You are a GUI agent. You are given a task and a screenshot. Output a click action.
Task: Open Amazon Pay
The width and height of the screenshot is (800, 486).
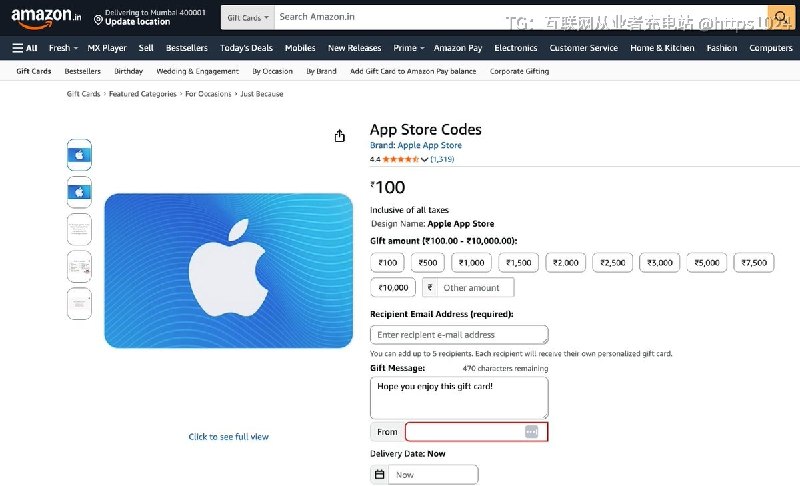[x=458, y=48]
